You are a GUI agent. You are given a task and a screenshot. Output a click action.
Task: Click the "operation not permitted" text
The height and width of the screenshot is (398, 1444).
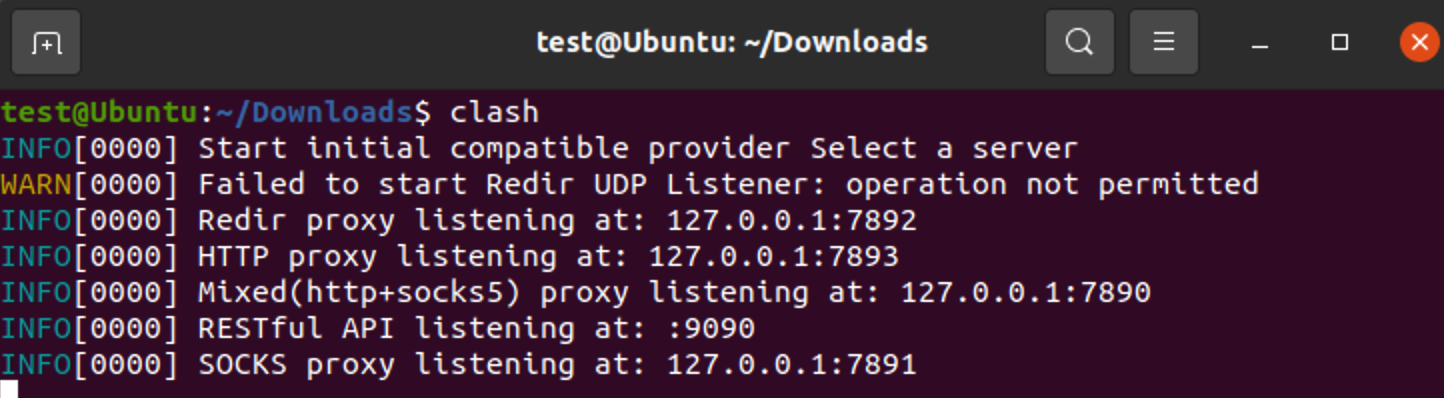pos(1052,184)
